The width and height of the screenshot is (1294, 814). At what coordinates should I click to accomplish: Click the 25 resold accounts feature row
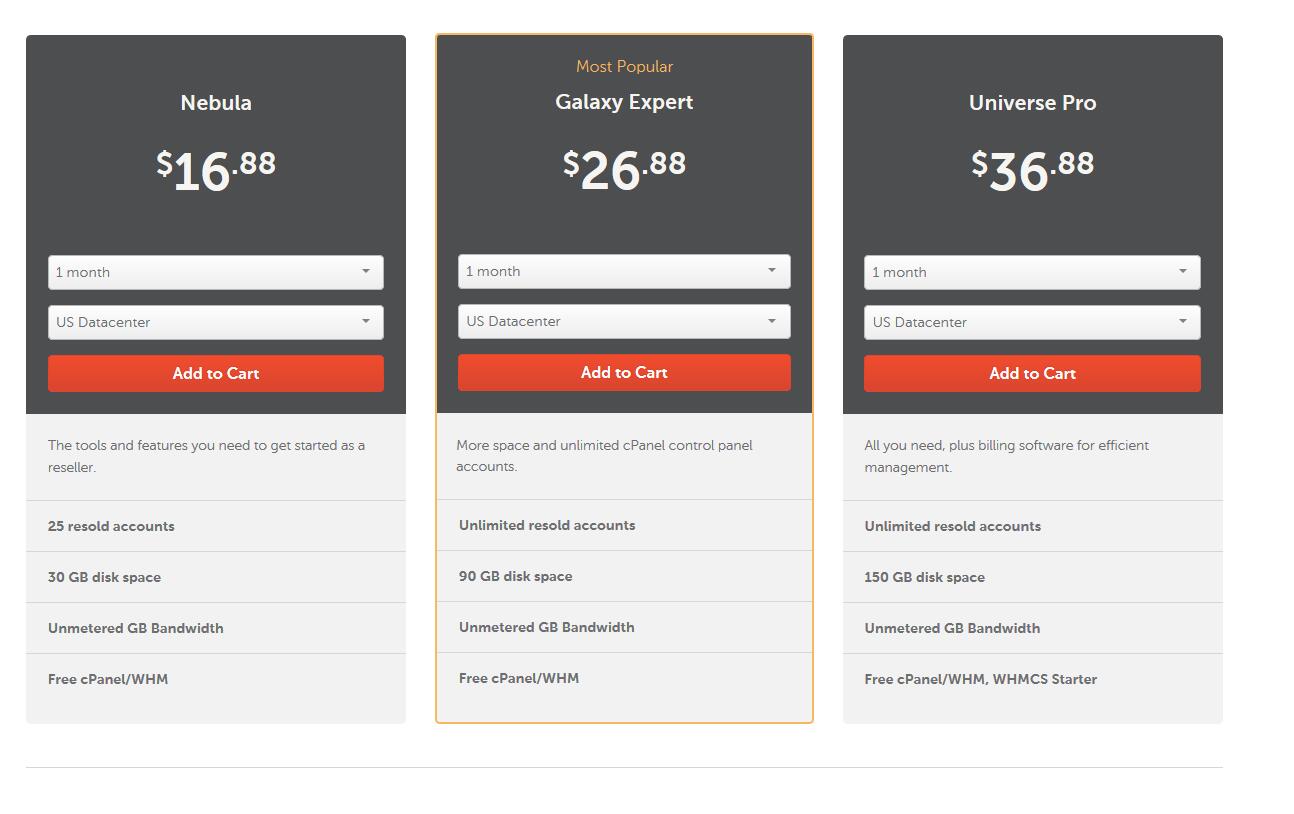coord(216,526)
